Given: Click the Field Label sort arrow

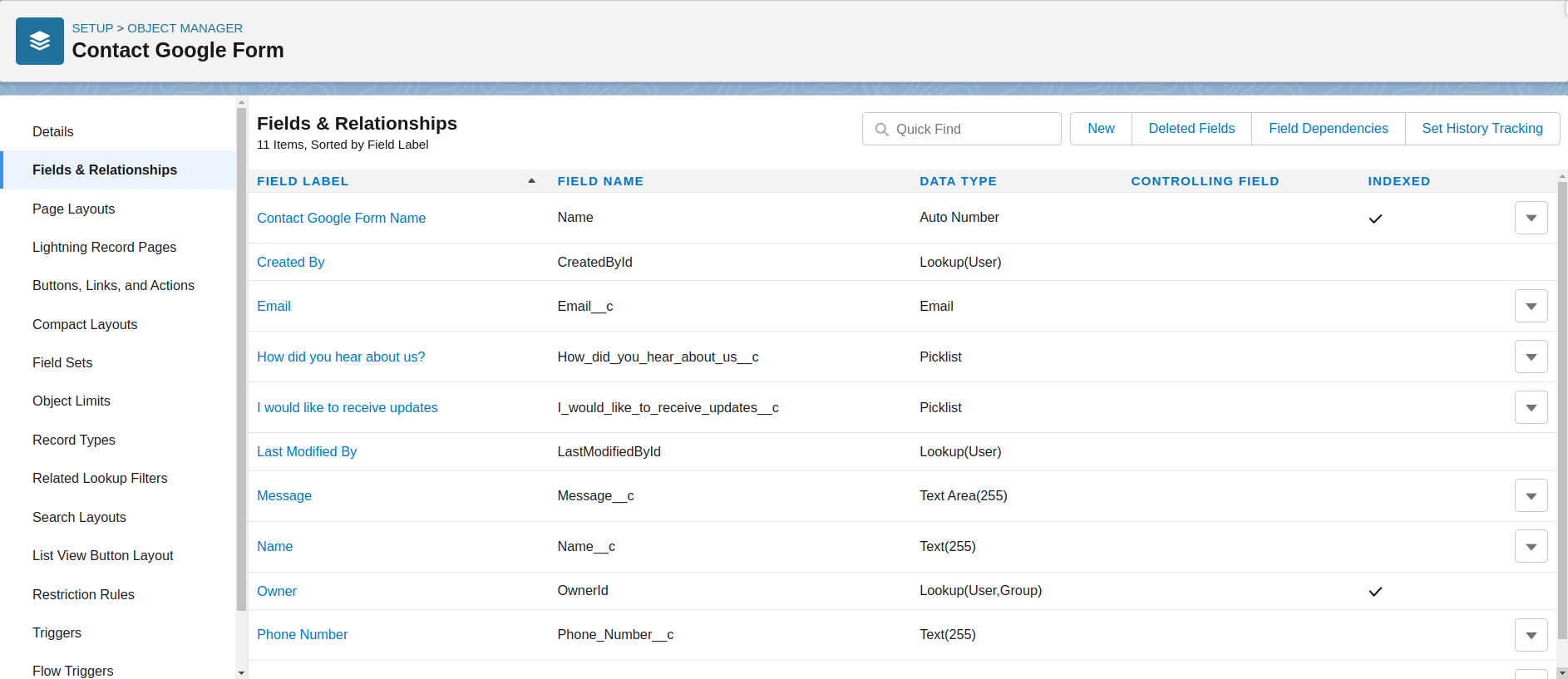Looking at the screenshot, I should [x=531, y=181].
